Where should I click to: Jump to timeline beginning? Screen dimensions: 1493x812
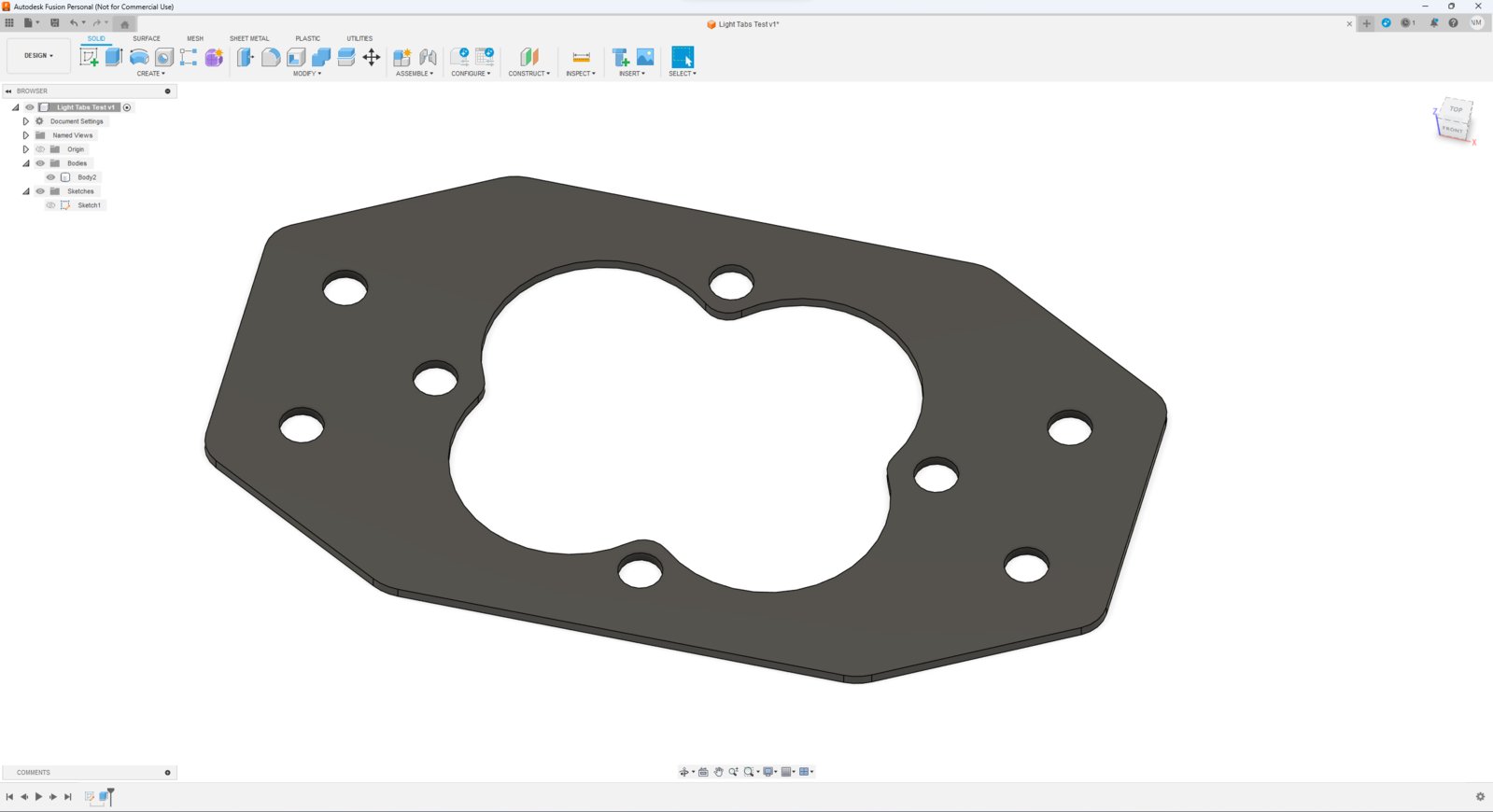(9, 797)
